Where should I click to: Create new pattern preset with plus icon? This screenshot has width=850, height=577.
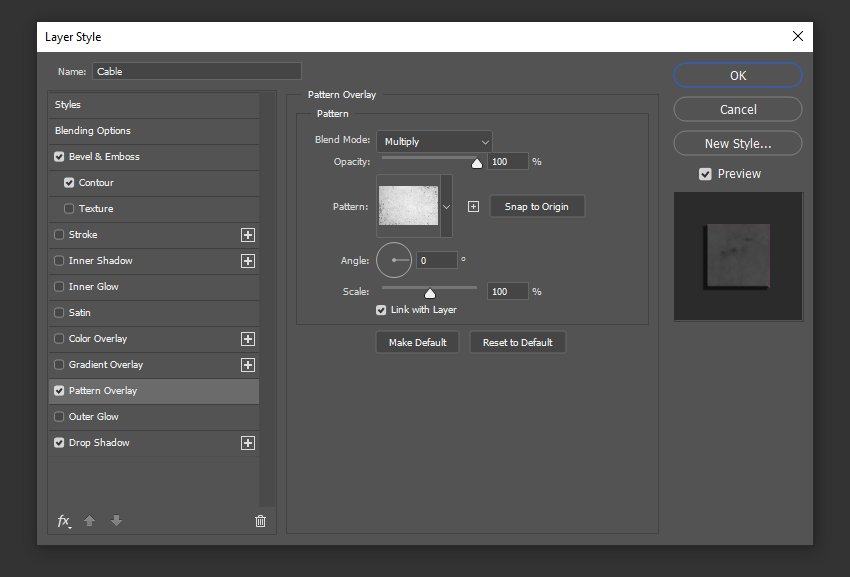coord(473,205)
